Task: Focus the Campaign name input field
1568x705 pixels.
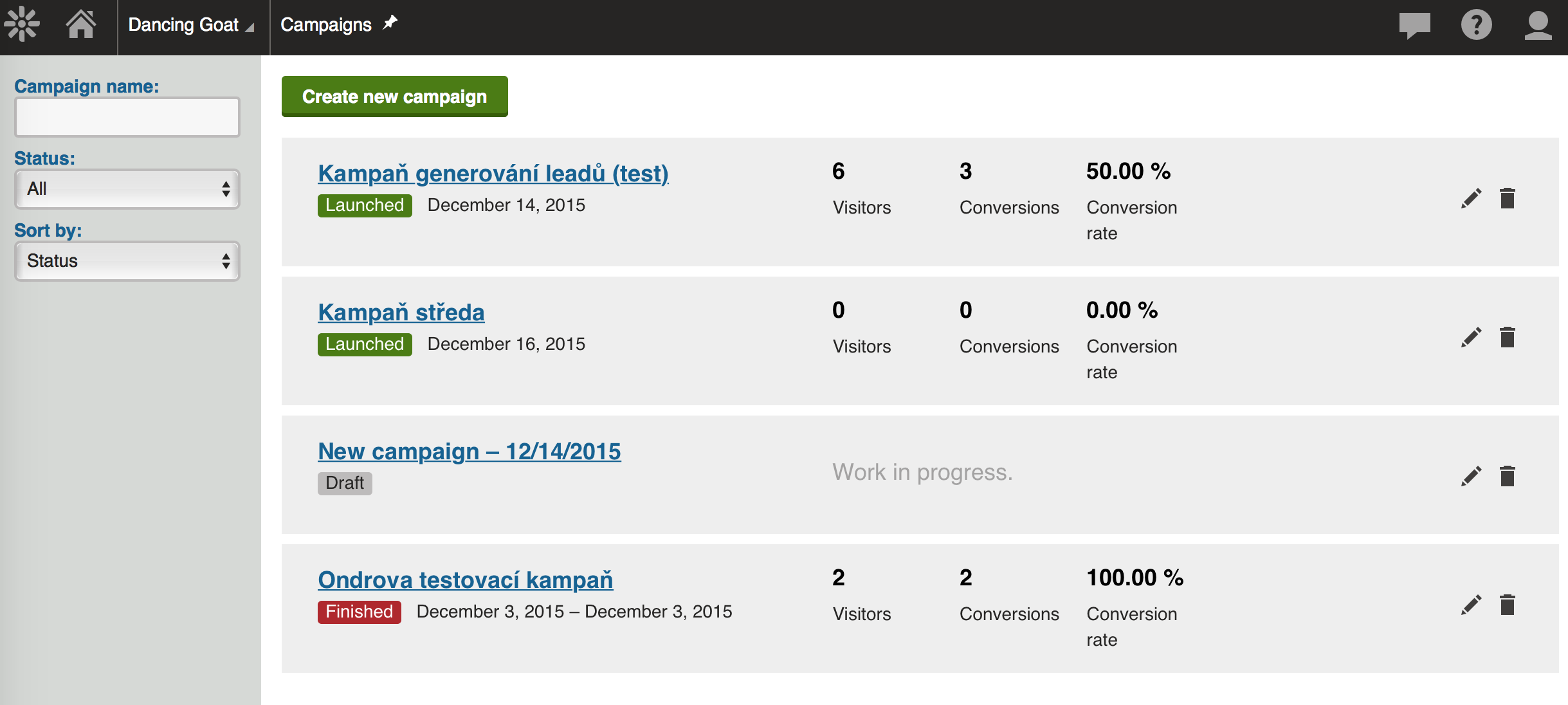Action: coord(127,117)
